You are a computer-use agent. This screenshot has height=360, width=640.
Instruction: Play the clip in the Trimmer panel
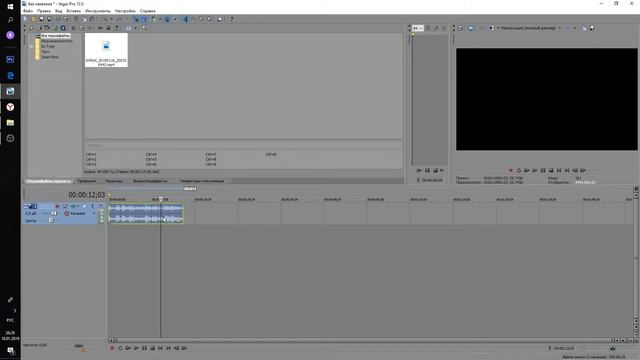[420, 170]
